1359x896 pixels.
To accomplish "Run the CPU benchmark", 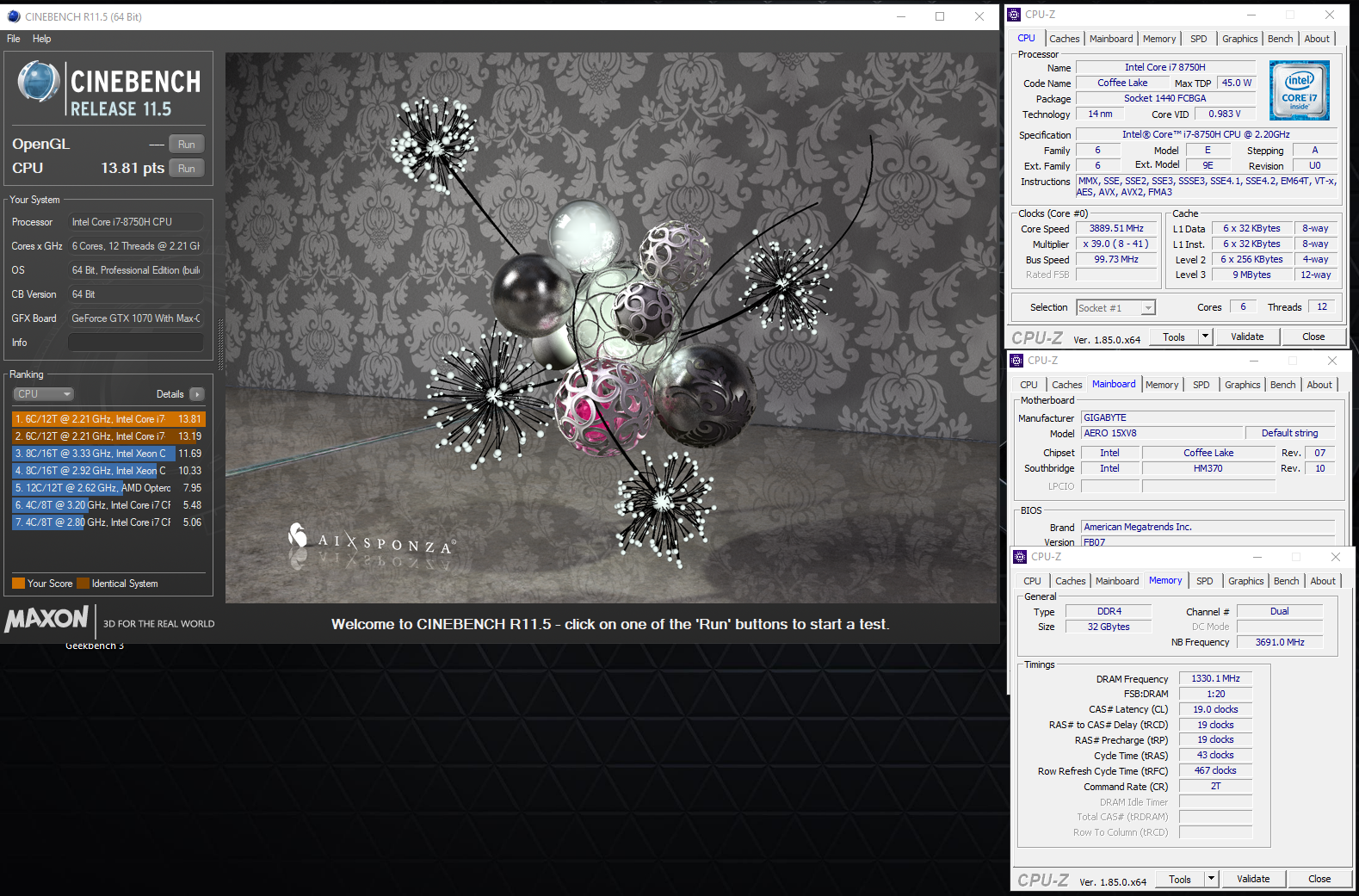I will click(187, 169).
